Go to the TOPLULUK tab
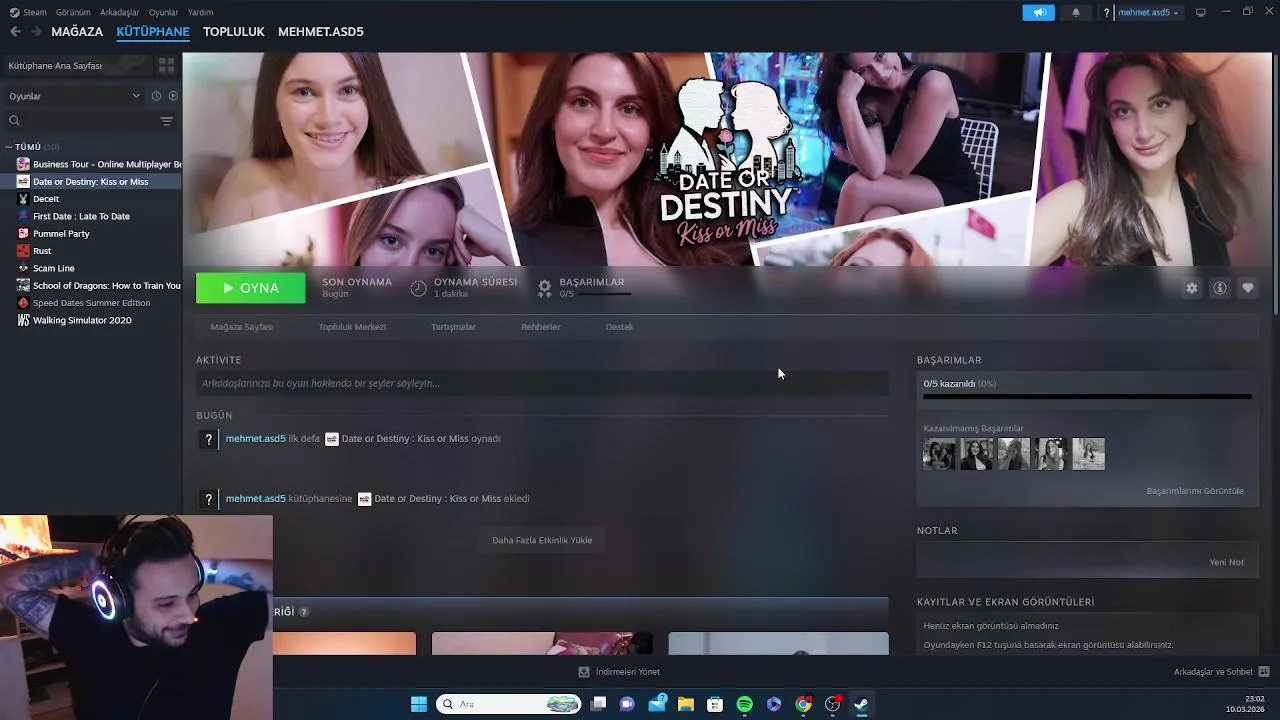Viewport: 1280px width, 720px height. [233, 32]
